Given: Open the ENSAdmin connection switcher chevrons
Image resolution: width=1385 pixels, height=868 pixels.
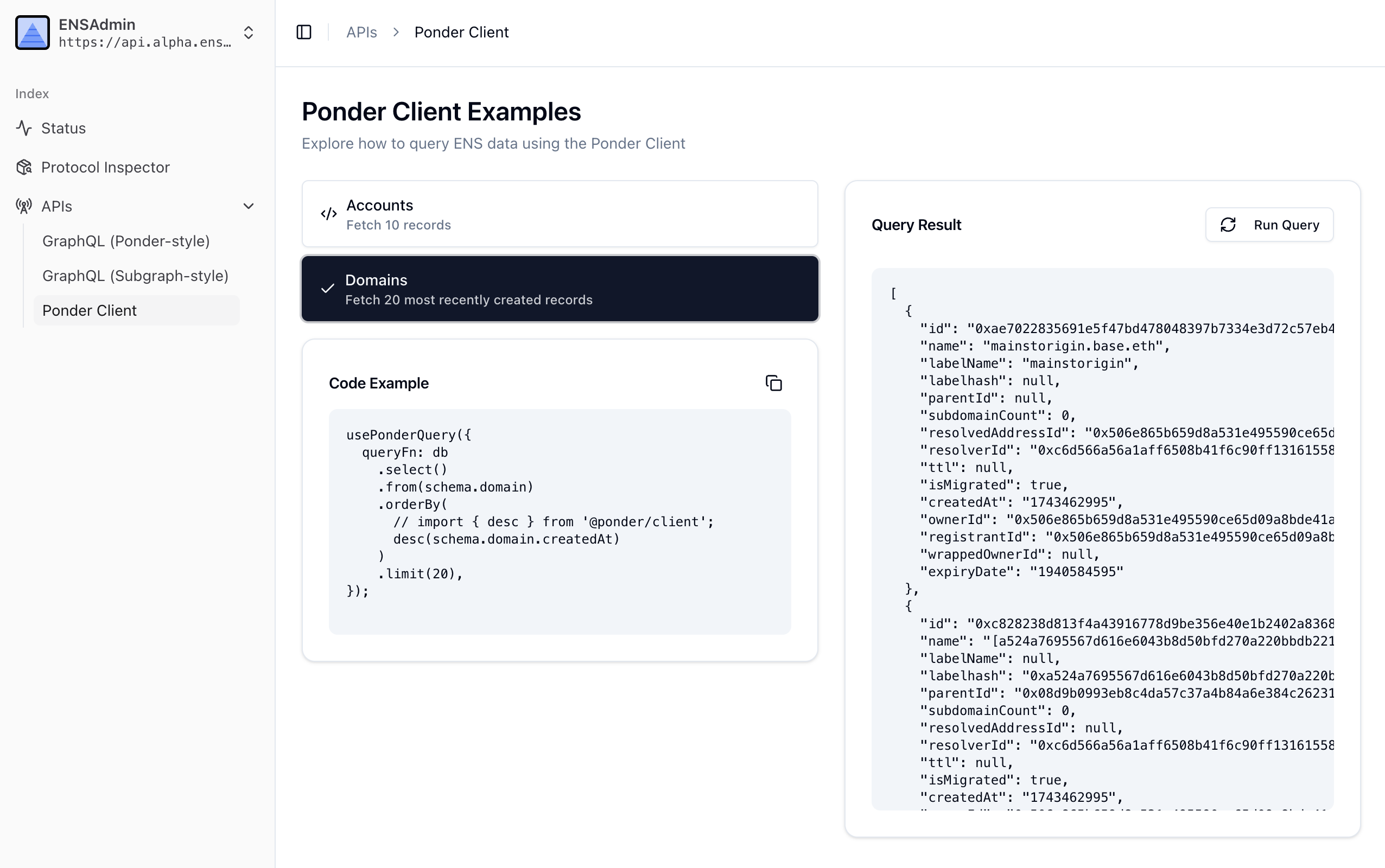Looking at the screenshot, I should [249, 33].
